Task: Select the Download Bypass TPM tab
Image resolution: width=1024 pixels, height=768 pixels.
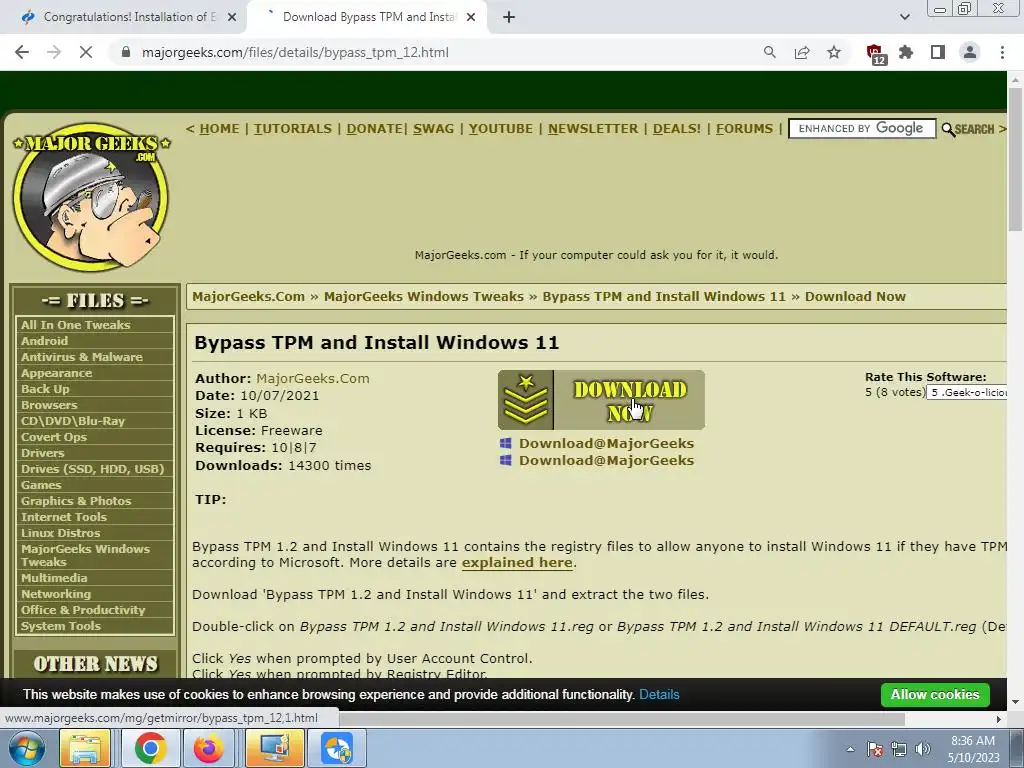Action: tap(366, 17)
